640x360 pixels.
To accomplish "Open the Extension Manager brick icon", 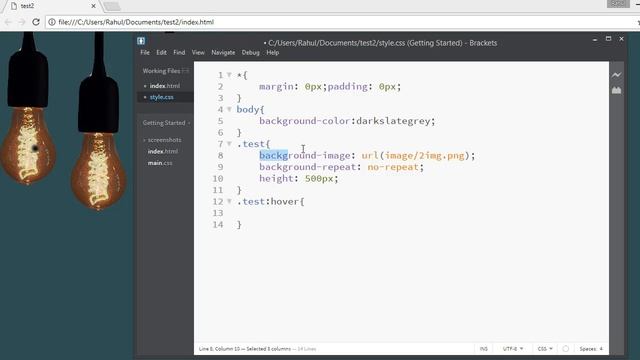I will click(616, 91).
